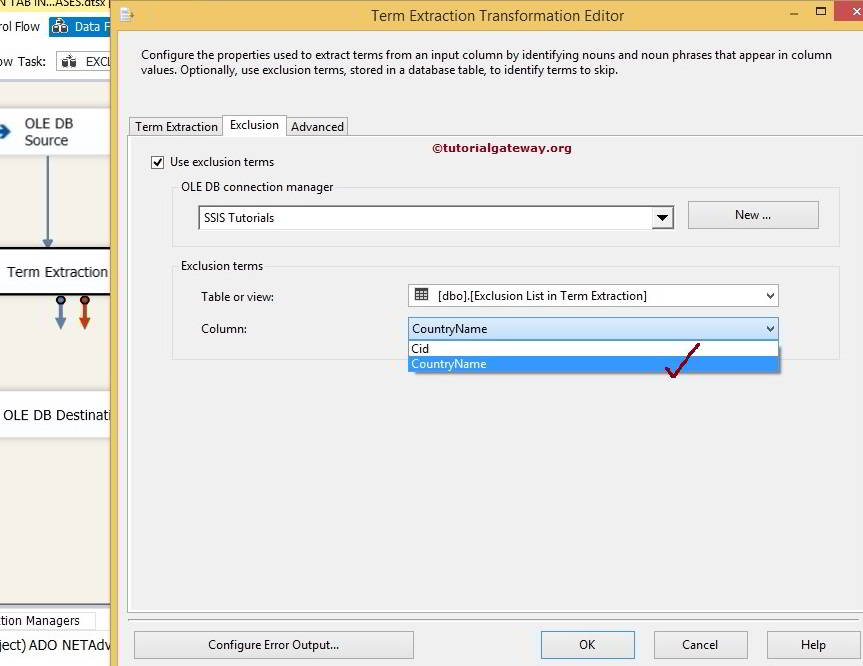Click the table icon beside Table or view
863x666 pixels.
click(x=419, y=295)
